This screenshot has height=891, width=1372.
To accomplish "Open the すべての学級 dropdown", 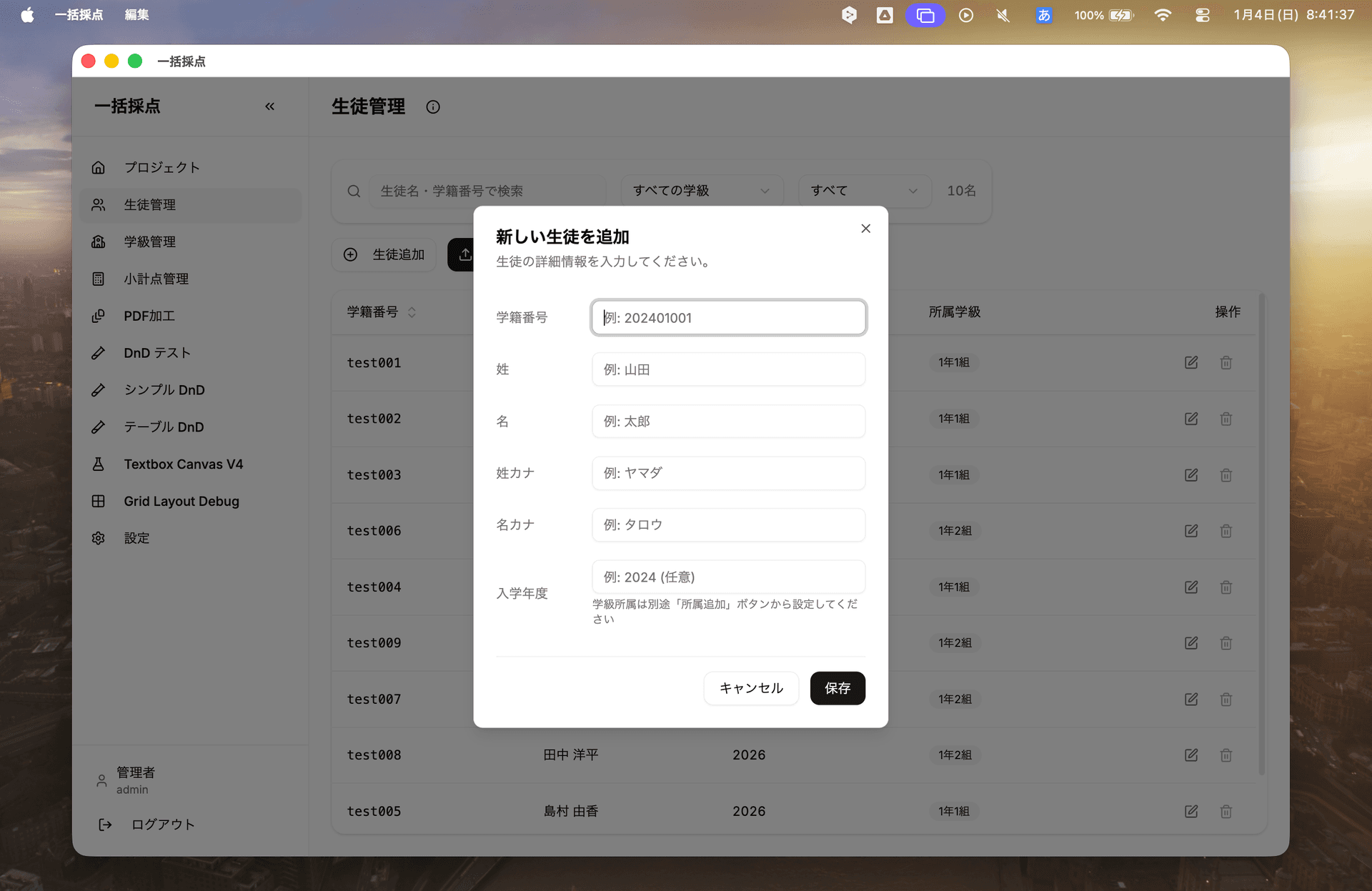I will point(701,191).
